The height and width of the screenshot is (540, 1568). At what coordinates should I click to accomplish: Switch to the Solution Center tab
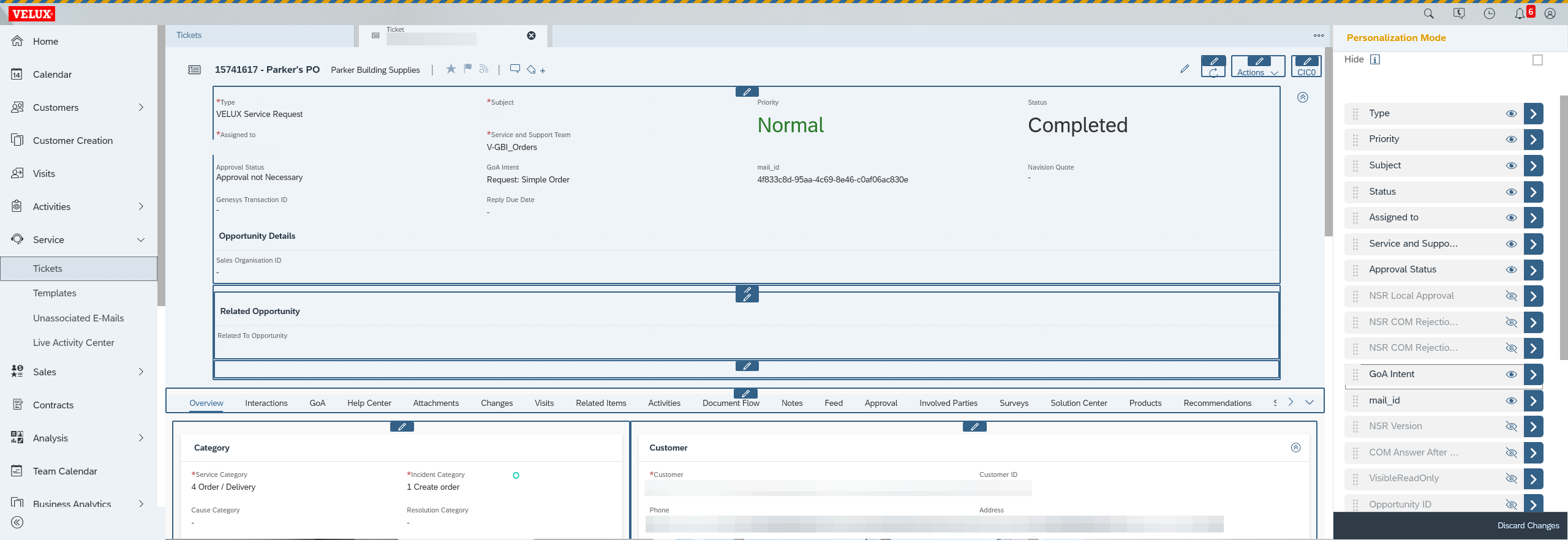(1079, 403)
